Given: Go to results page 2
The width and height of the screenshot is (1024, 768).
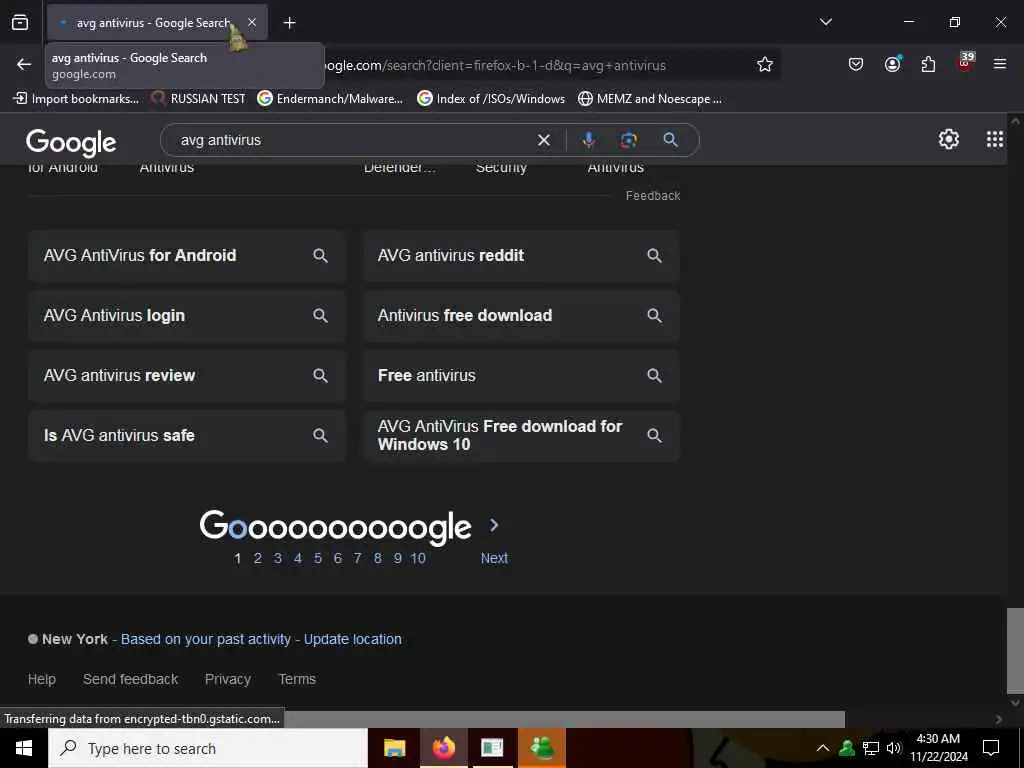Looking at the screenshot, I should click(x=258, y=558).
